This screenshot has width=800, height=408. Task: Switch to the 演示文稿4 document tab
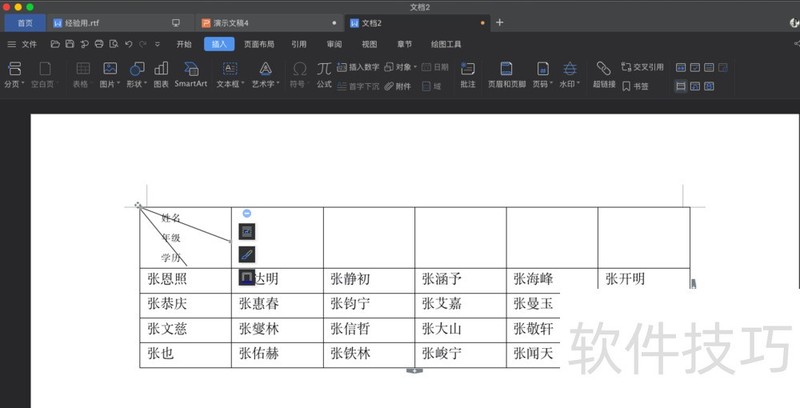point(238,22)
